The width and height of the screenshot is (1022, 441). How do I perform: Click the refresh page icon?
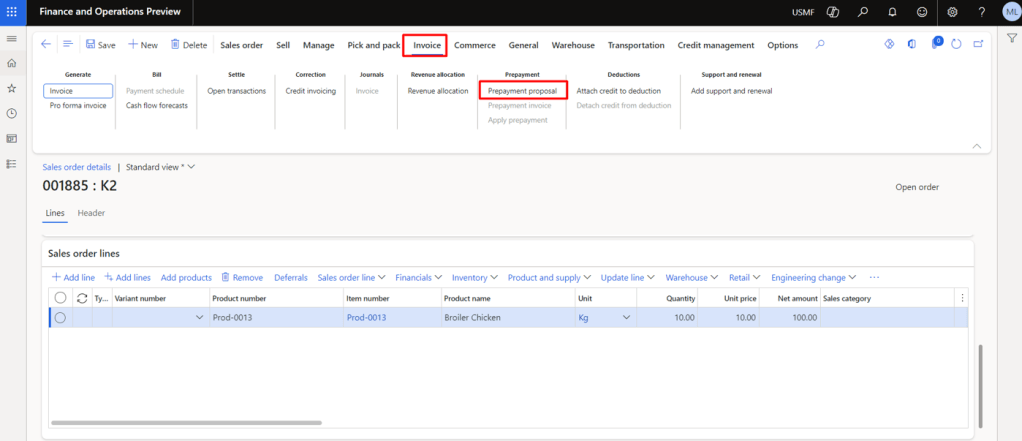(957, 45)
